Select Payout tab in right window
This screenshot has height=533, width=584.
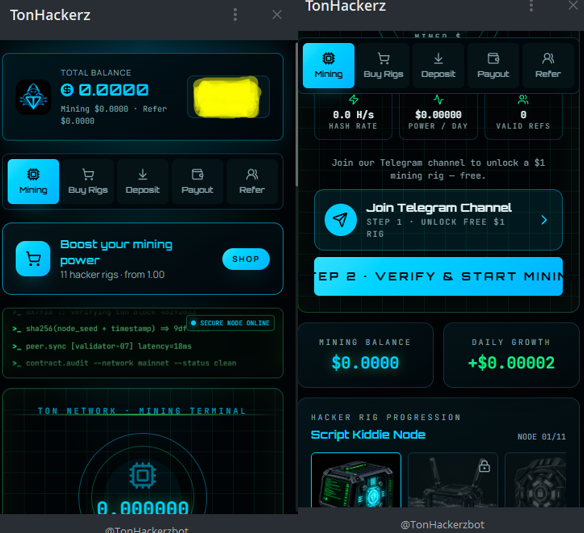493,66
